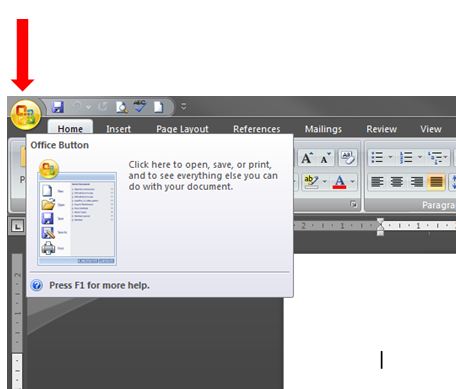Screen dimensions: 456x389
Task: Open the Font Color dropdown arrow
Action: [352, 182]
